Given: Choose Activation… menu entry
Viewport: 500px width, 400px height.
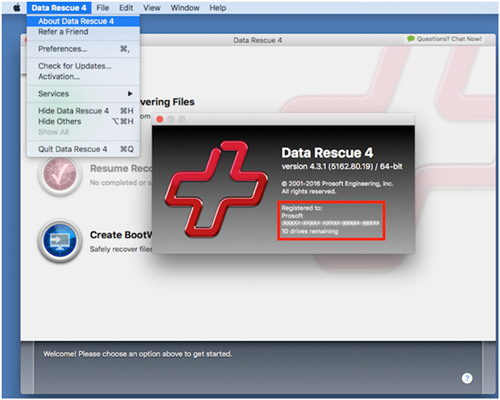Looking at the screenshot, I should point(83,76).
